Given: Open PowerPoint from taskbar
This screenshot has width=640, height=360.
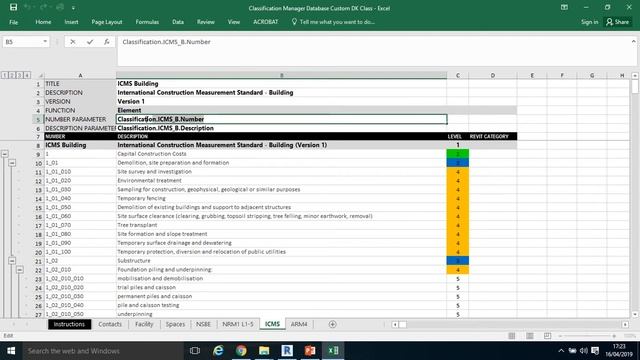Looking at the screenshot, I should (x=310, y=351).
